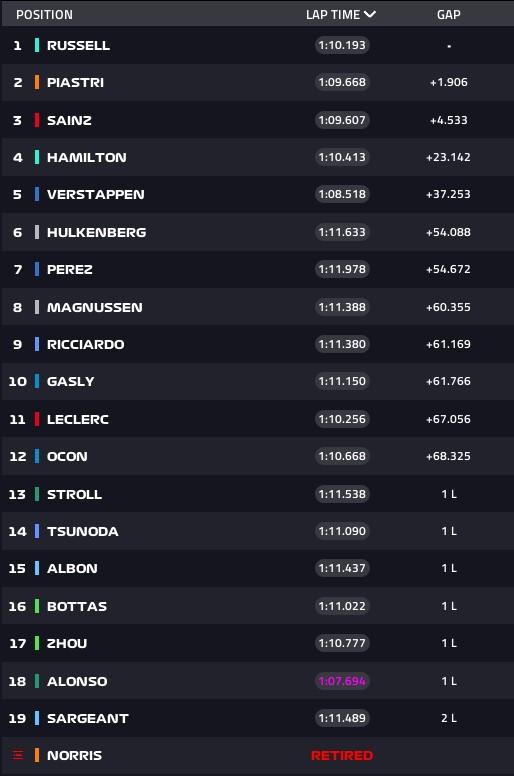Select the TSUNODA driver name

83,532
